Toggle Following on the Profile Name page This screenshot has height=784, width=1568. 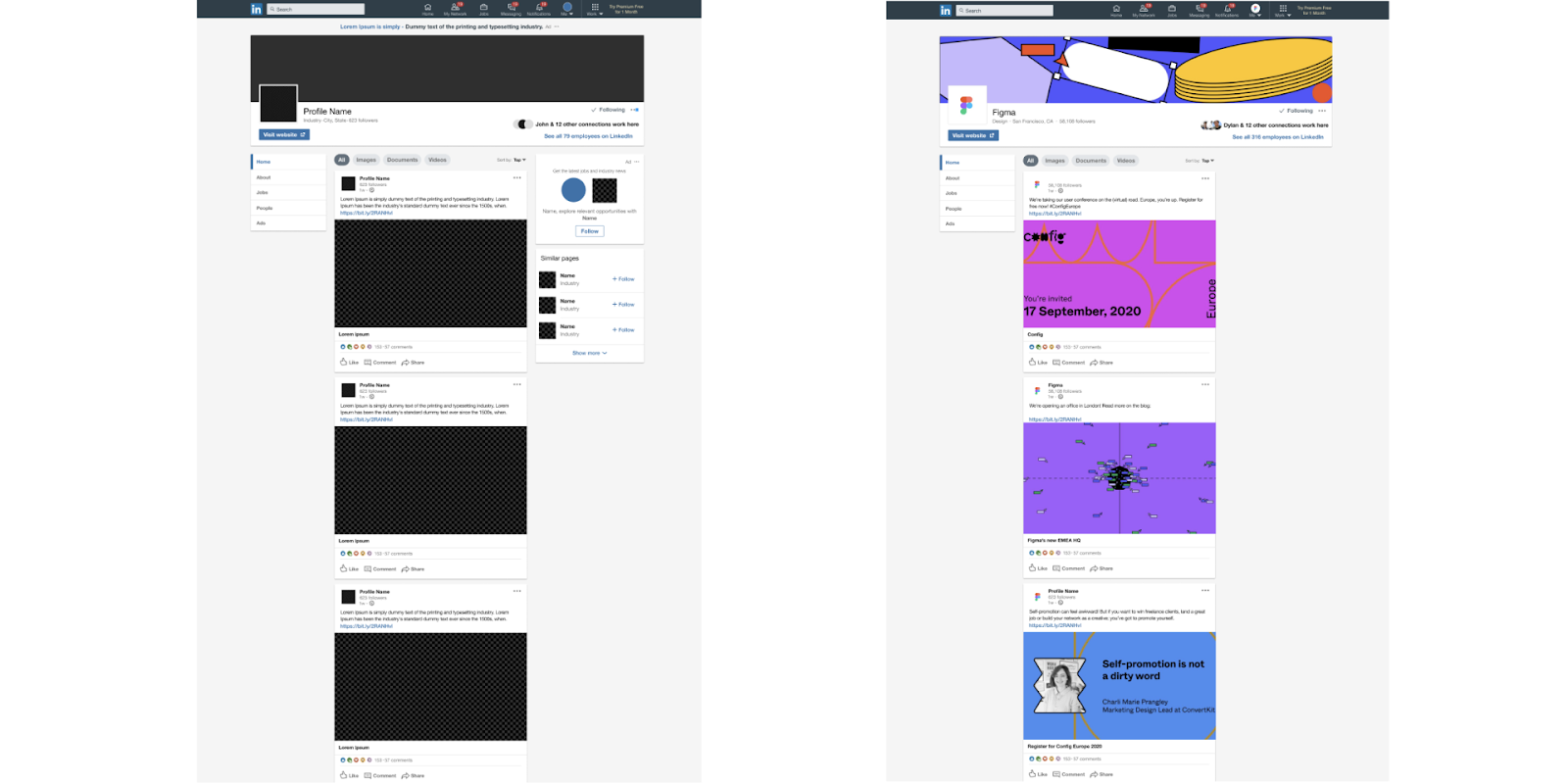coord(608,110)
